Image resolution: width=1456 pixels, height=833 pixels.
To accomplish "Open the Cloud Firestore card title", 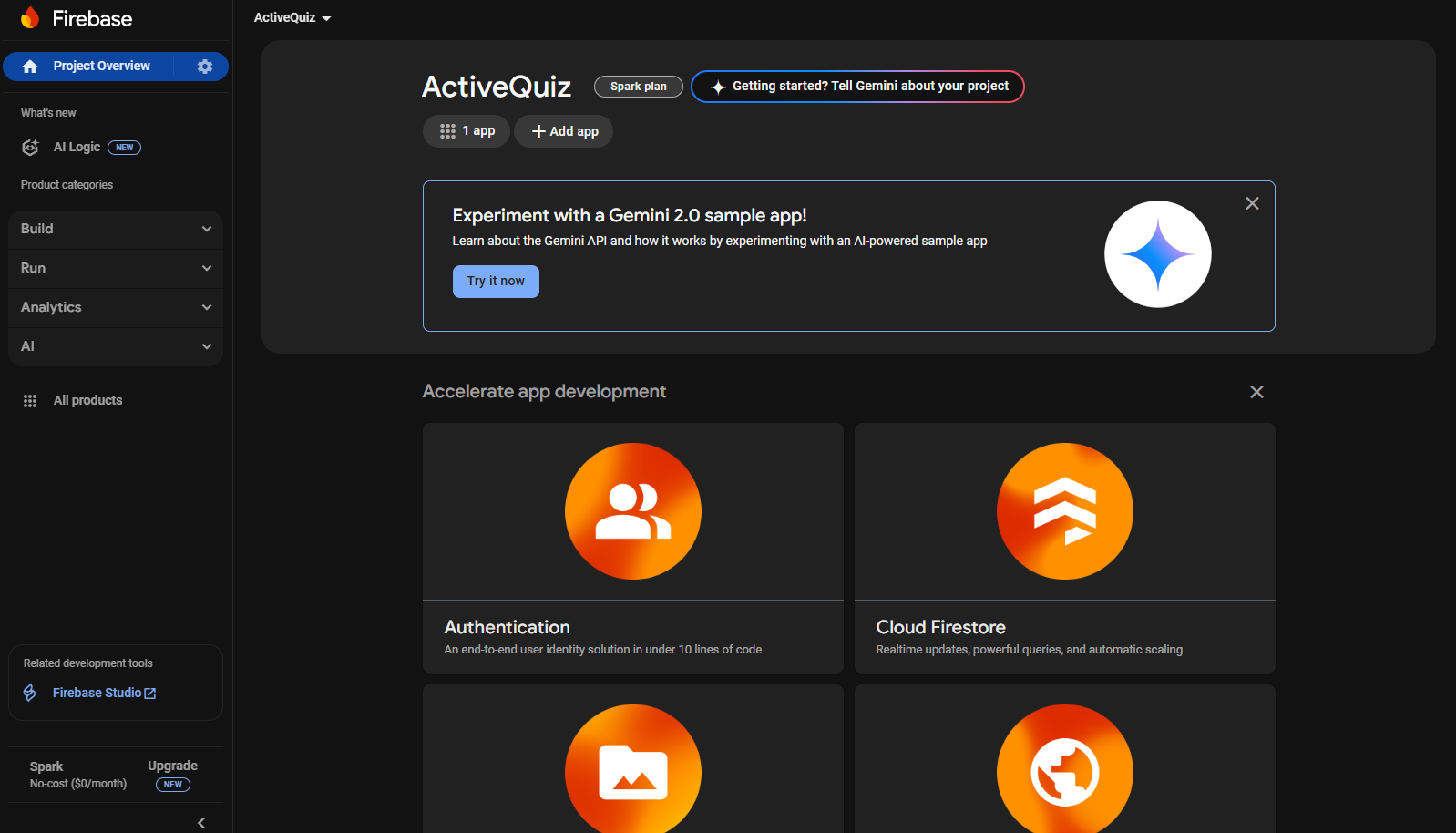I will [x=941, y=627].
